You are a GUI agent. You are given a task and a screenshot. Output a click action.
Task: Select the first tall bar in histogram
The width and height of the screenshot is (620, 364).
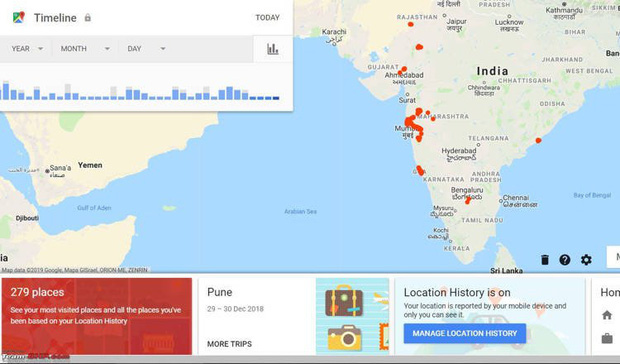click(x=6, y=91)
